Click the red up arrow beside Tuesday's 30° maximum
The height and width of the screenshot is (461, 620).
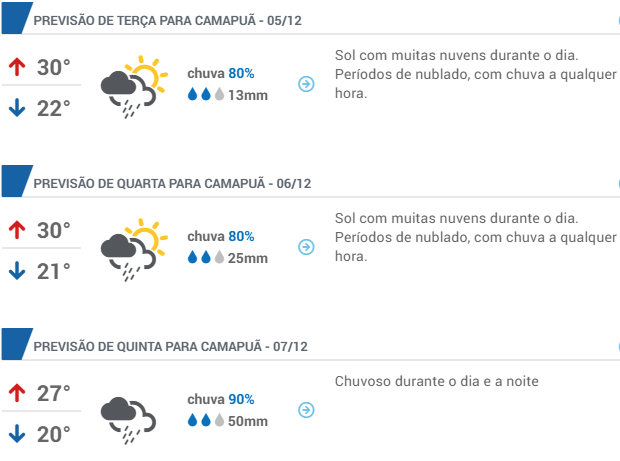[x=16, y=68]
